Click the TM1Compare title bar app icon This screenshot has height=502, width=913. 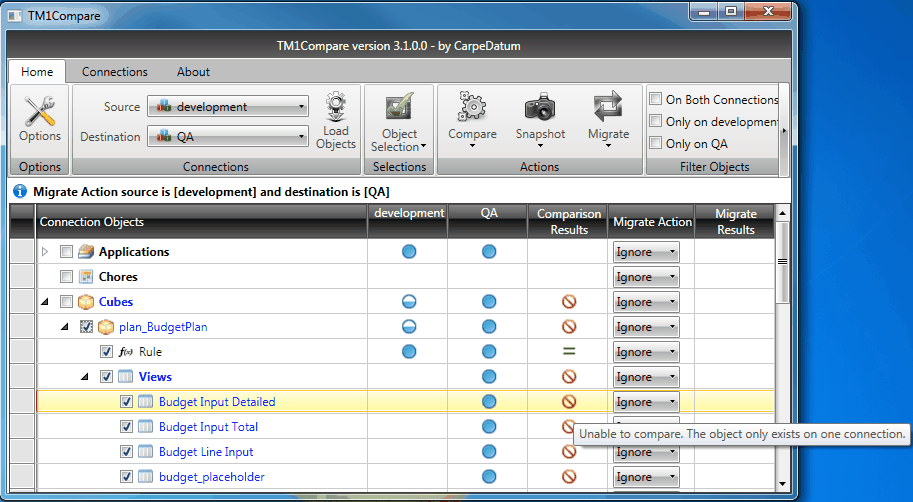(x=15, y=16)
